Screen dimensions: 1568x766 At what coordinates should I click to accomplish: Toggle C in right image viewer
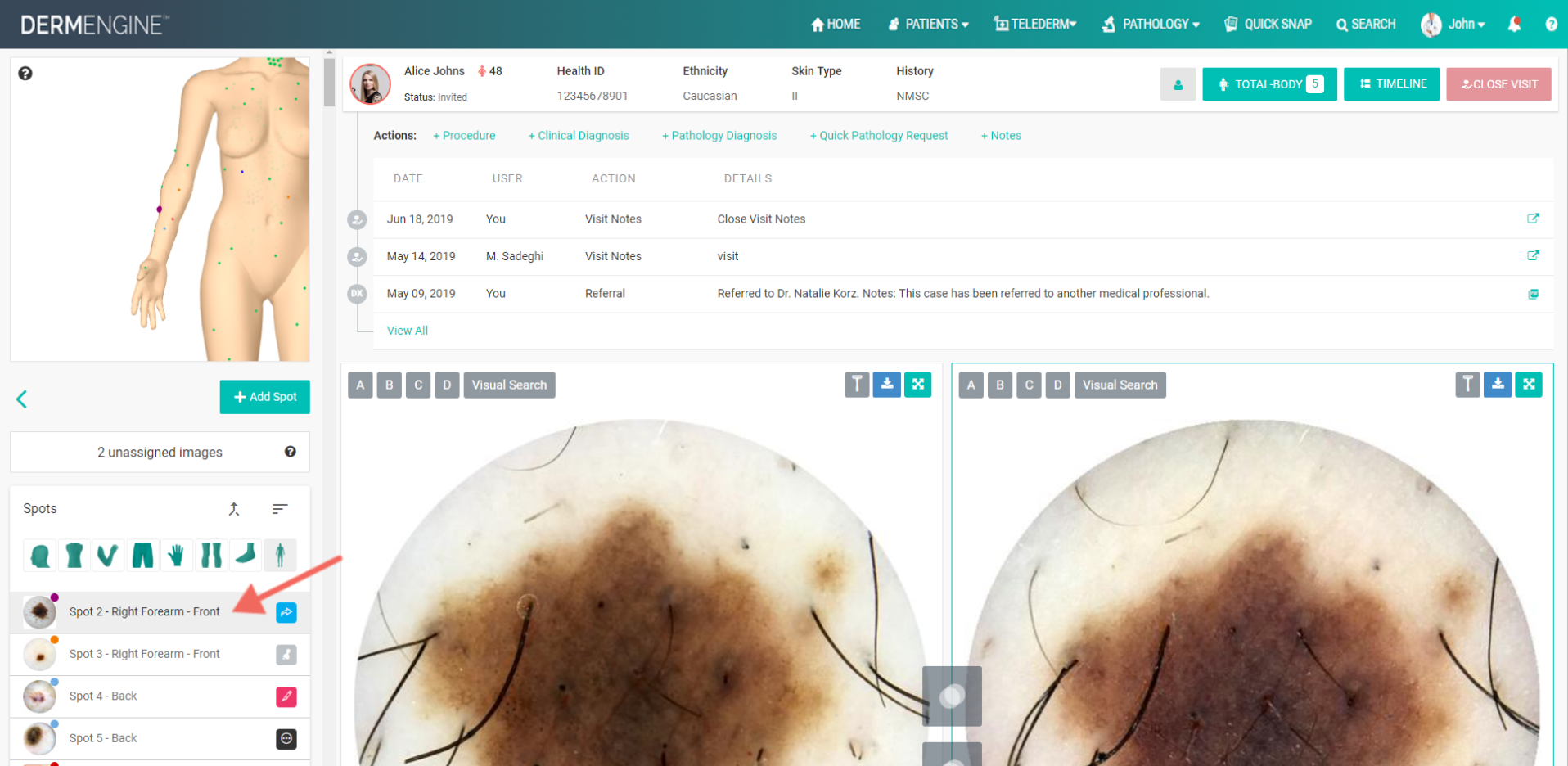click(x=1029, y=385)
